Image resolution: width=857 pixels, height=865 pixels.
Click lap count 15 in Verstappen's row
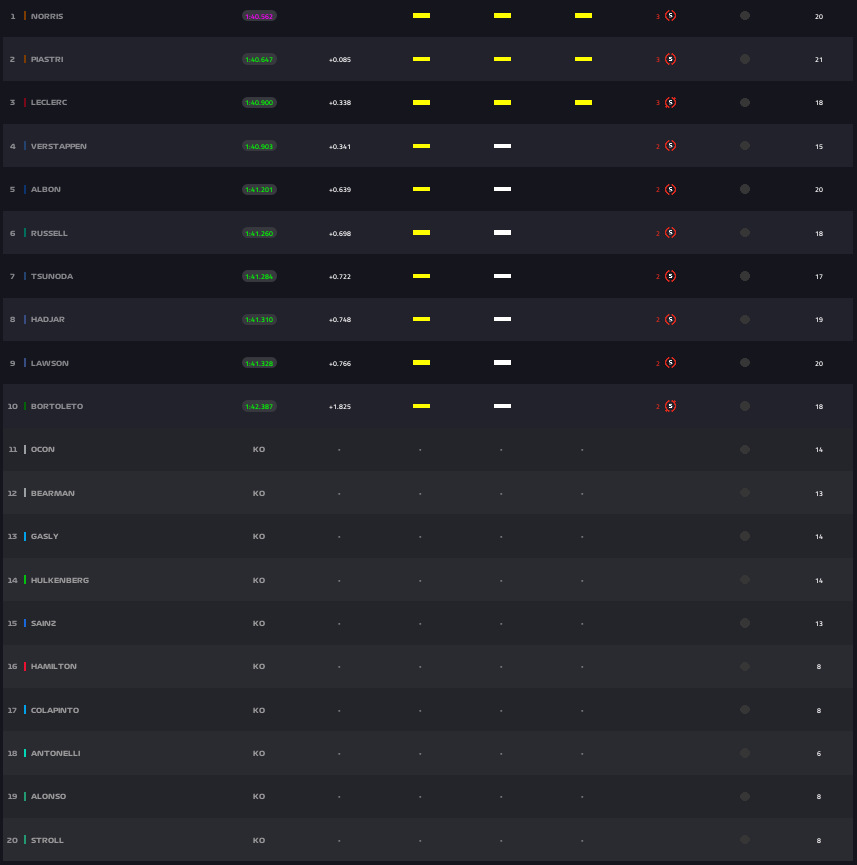[819, 147]
